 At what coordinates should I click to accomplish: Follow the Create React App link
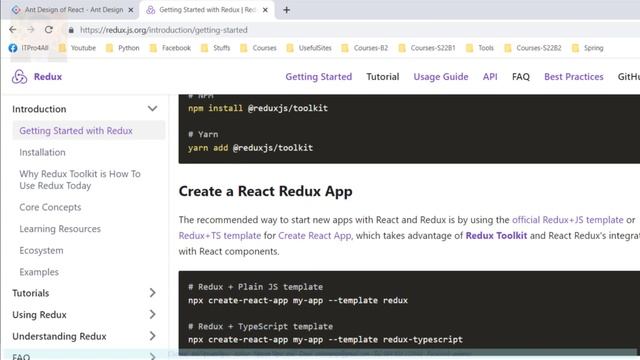pos(314,236)
